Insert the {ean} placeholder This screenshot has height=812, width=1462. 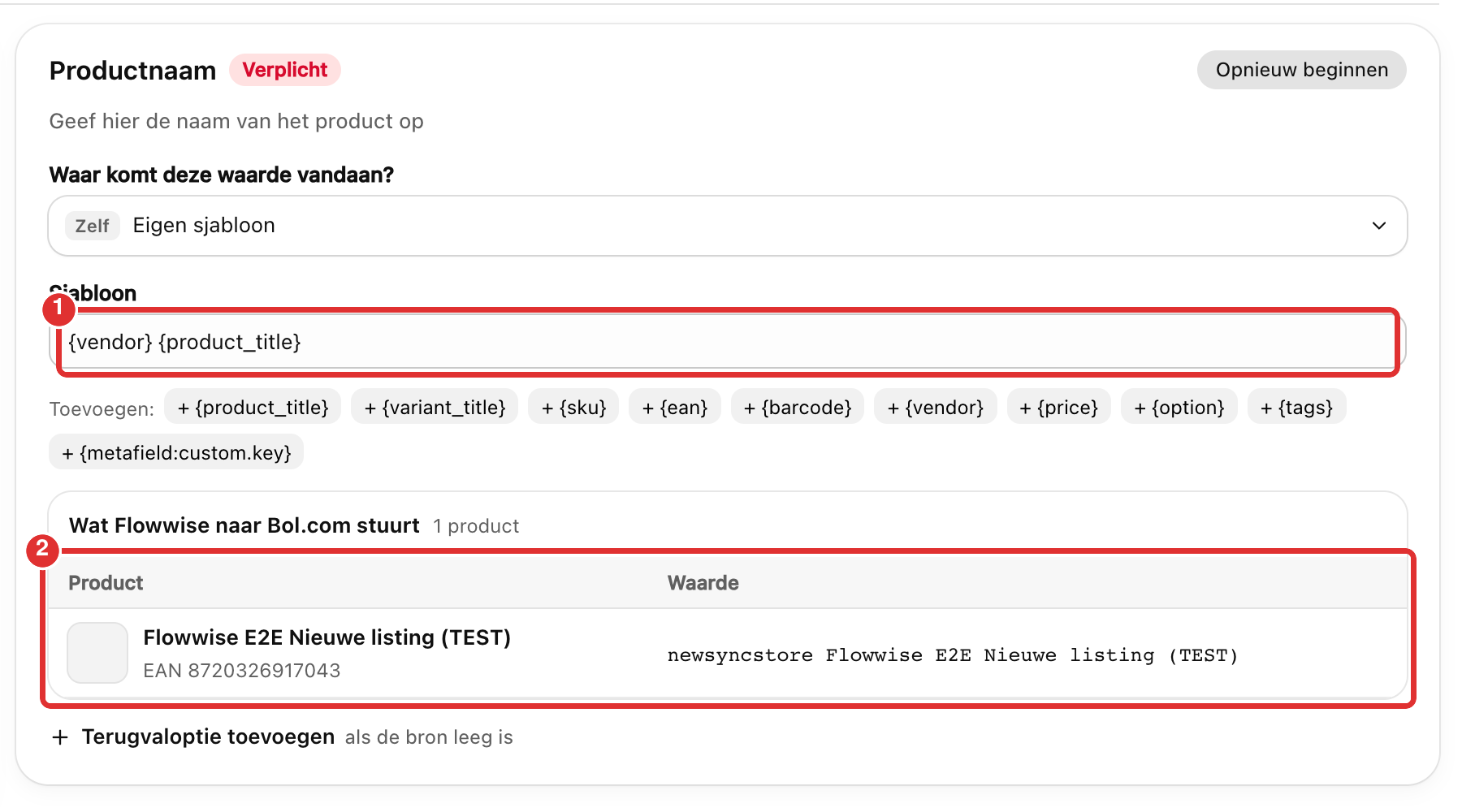(x=674, y=407)
